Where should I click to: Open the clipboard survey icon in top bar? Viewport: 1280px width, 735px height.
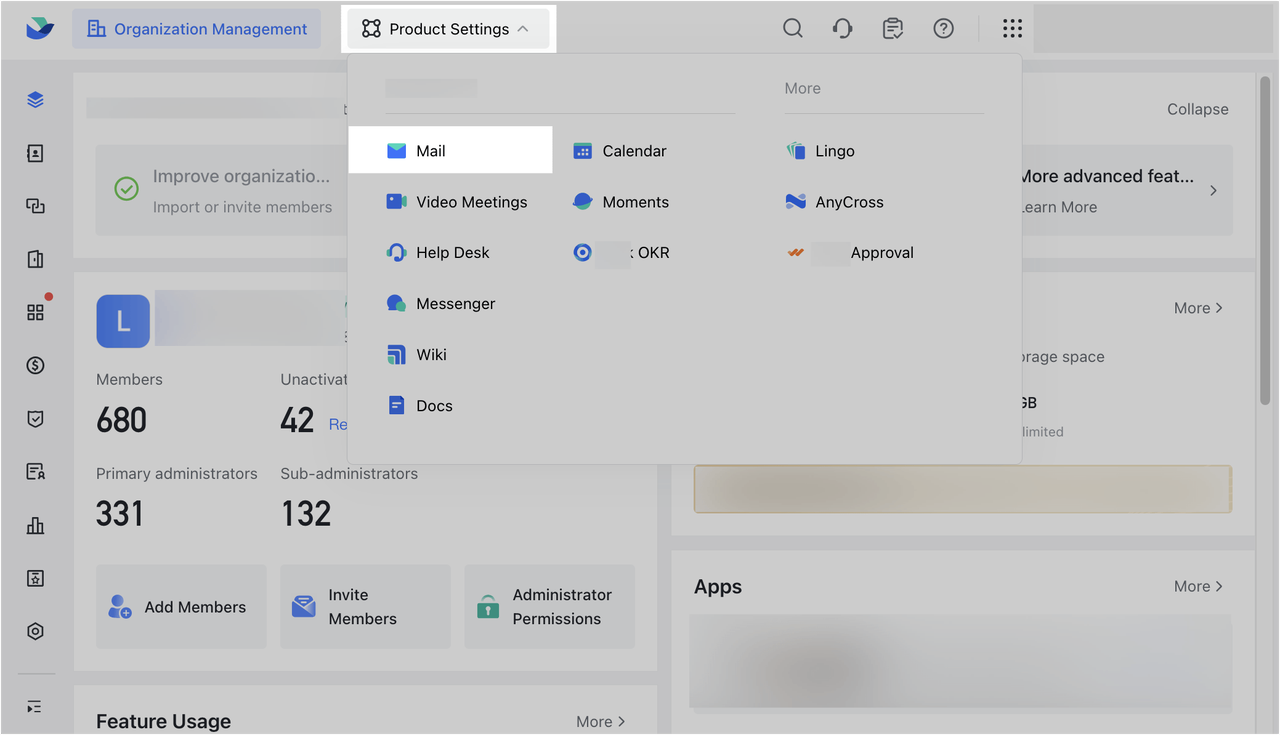click(892, 28)
